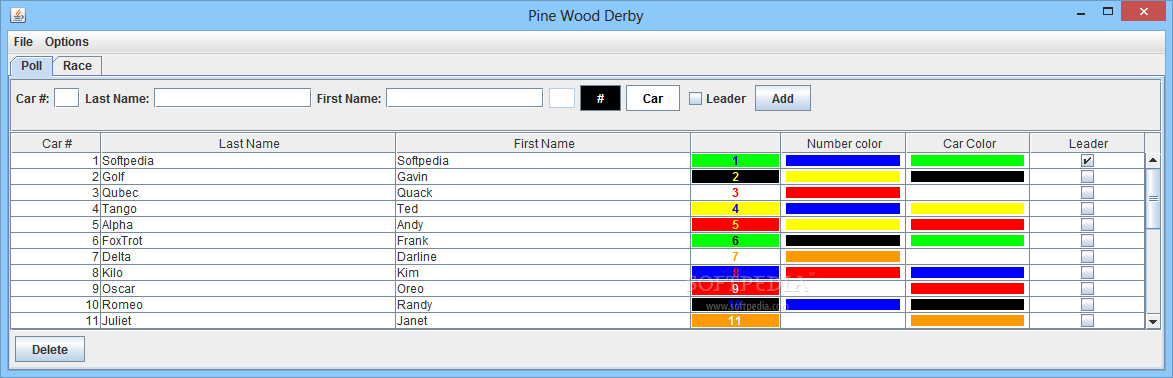Click yellow car color swatch for Tango
Screen dimensions: 1173x378
(967, 208)
